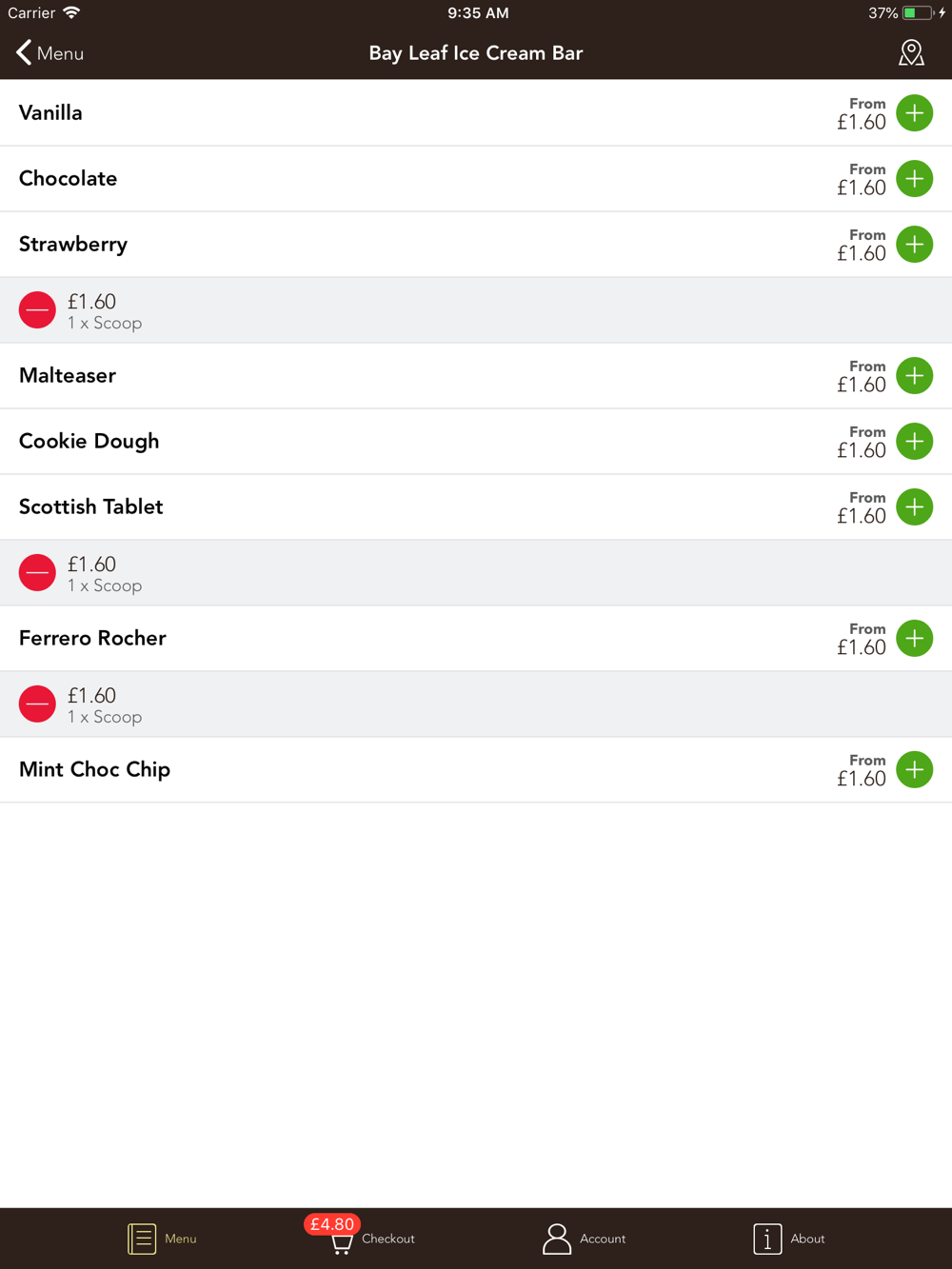952x1269 pixels.
Task: Remove the Scottish Tablet scoop with the minus
Action: [x=37, y=573]
